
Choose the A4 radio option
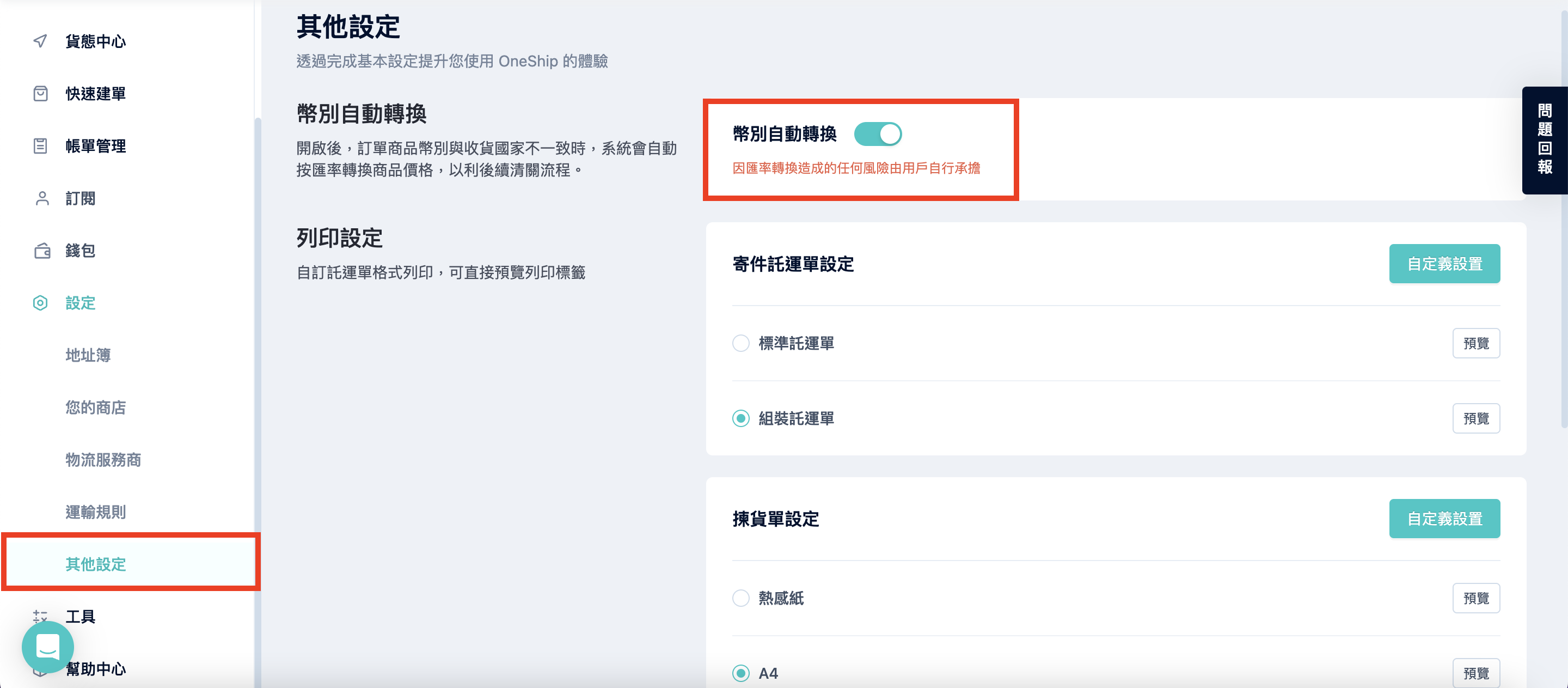[x=740, y=673]
